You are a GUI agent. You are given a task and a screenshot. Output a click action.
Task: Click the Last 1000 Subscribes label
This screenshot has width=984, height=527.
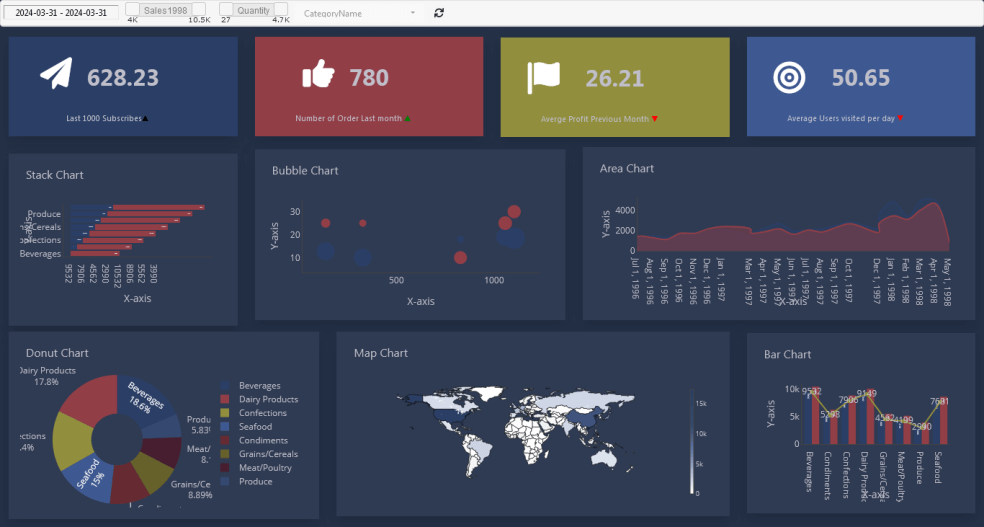104,119
